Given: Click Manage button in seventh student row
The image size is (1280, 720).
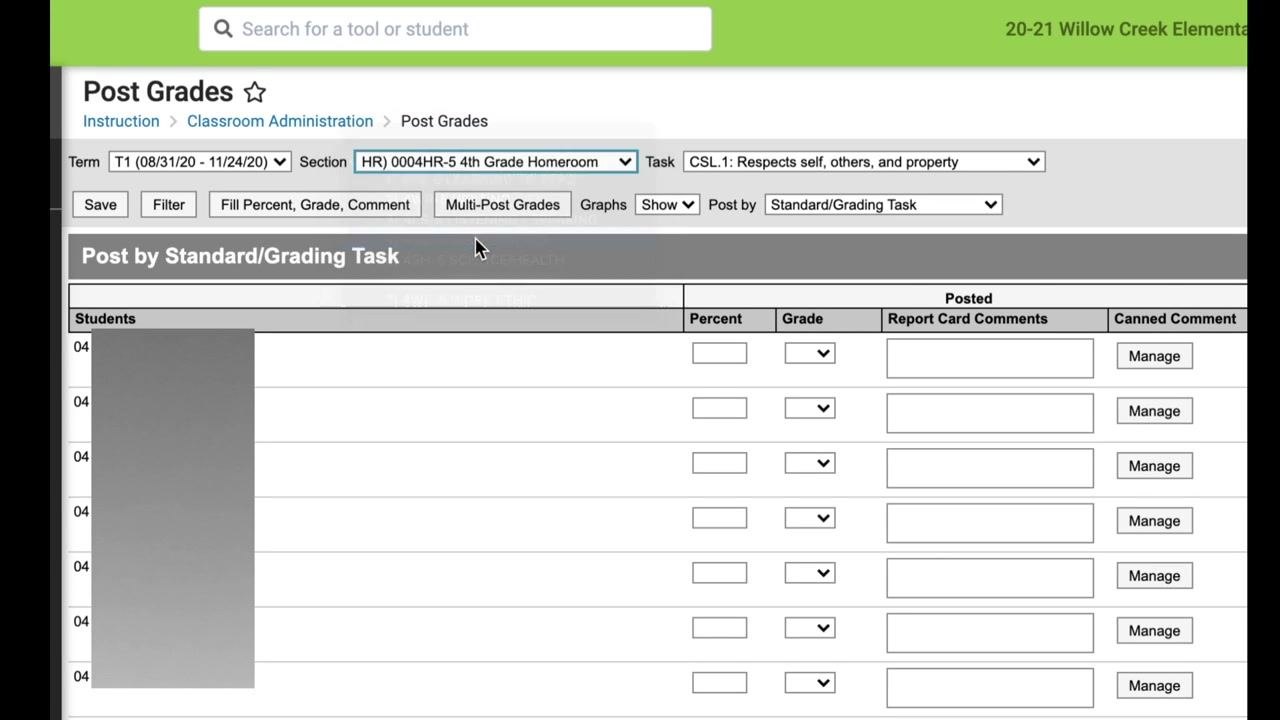Looking at the screenshot, I should 1154,686.
